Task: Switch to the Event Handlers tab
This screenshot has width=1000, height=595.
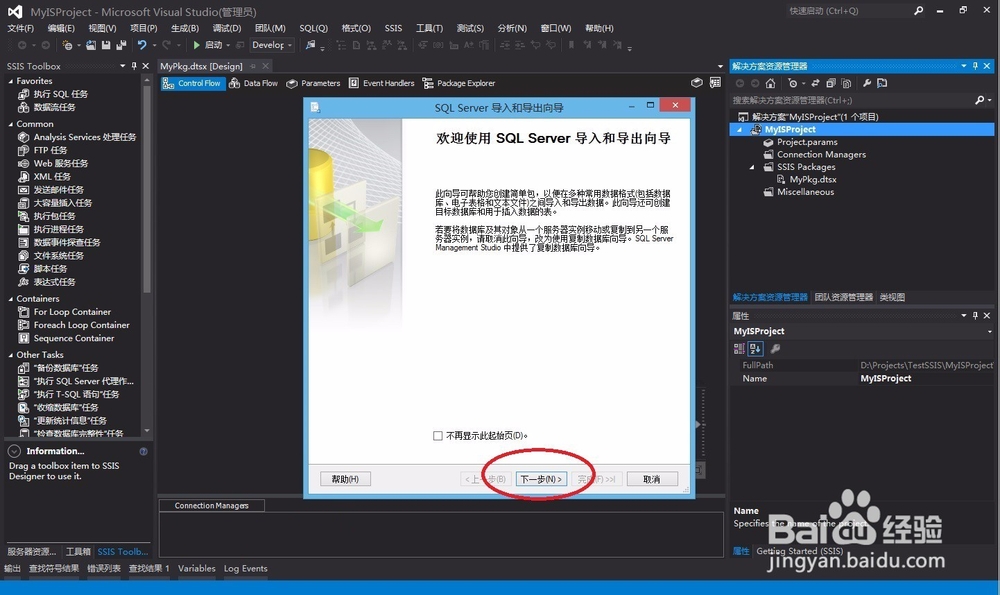Action: pyautogui.click(x=381, y=83)
